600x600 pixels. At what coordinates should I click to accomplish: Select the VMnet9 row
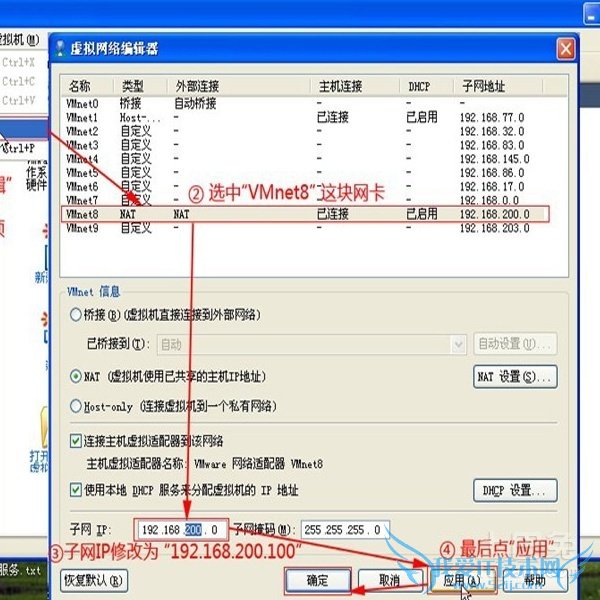point(314,228)
